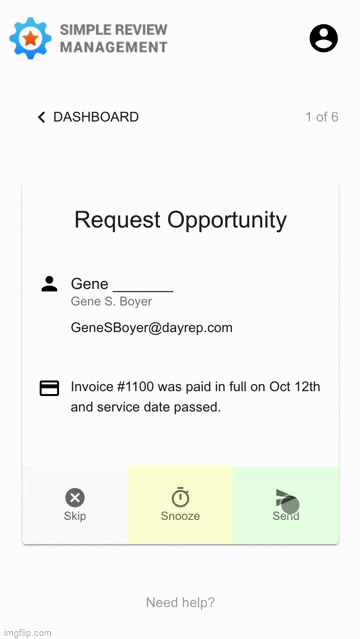This screenshot has width=360, height=639.
Task: Click the Simple Review Management title
Action: coord(114,38)
